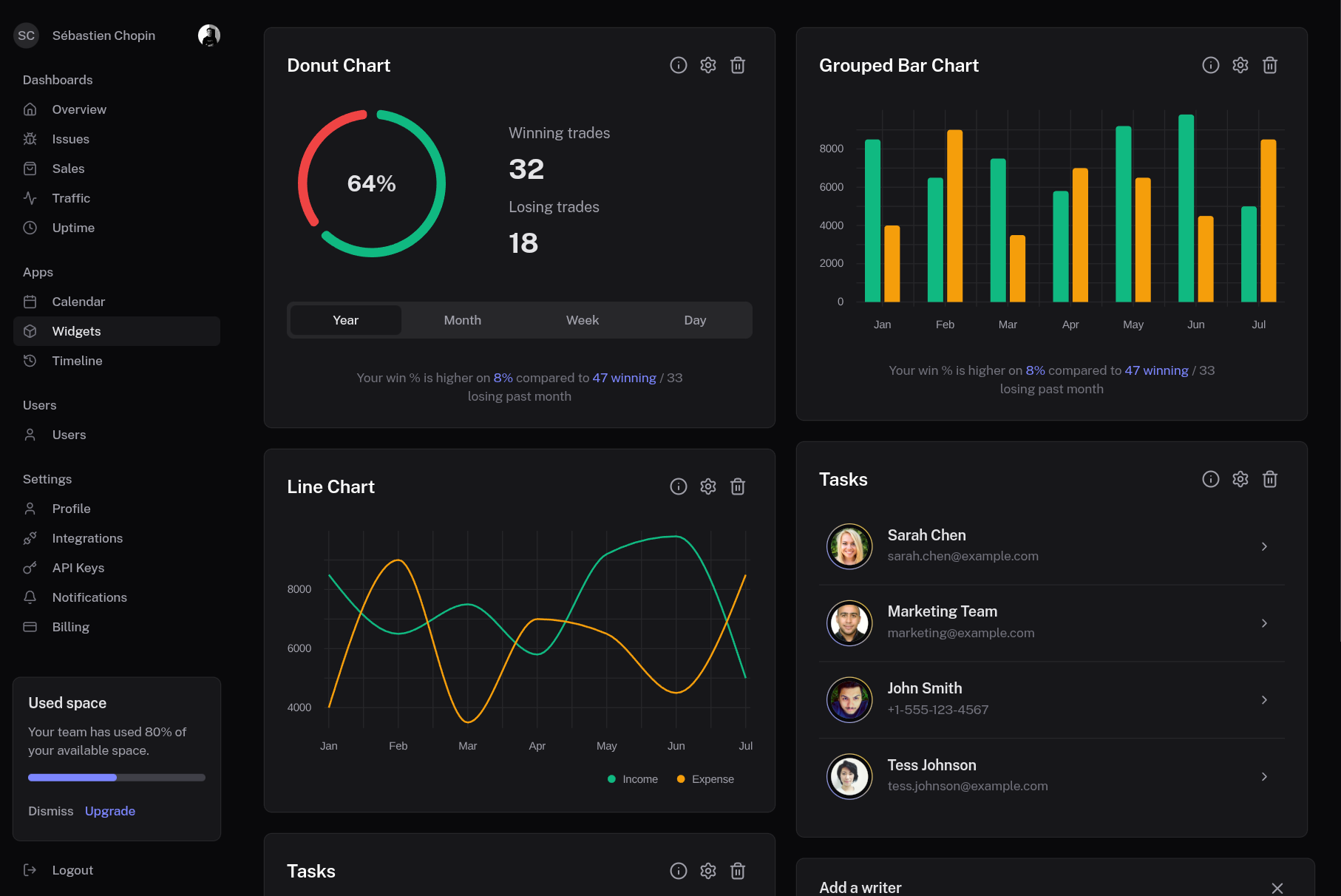Click the user avatar next to Sébastien Chopin
The image size is (1341, 896).
pos(209,35)
